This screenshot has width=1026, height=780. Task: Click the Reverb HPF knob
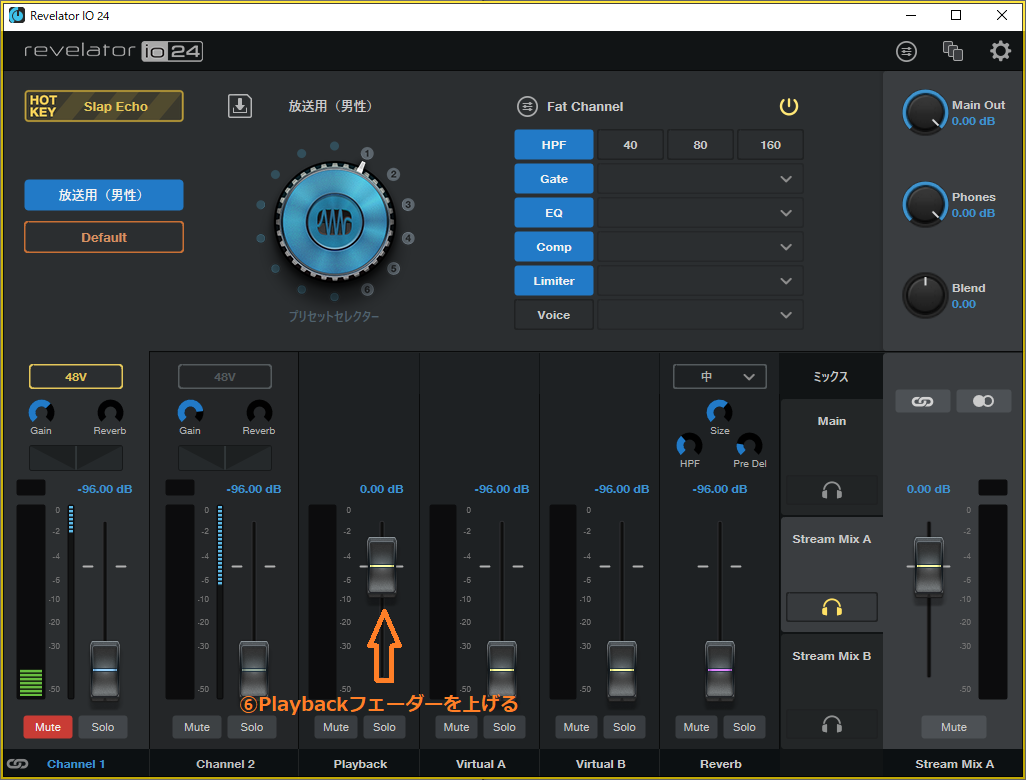[689, 445]
